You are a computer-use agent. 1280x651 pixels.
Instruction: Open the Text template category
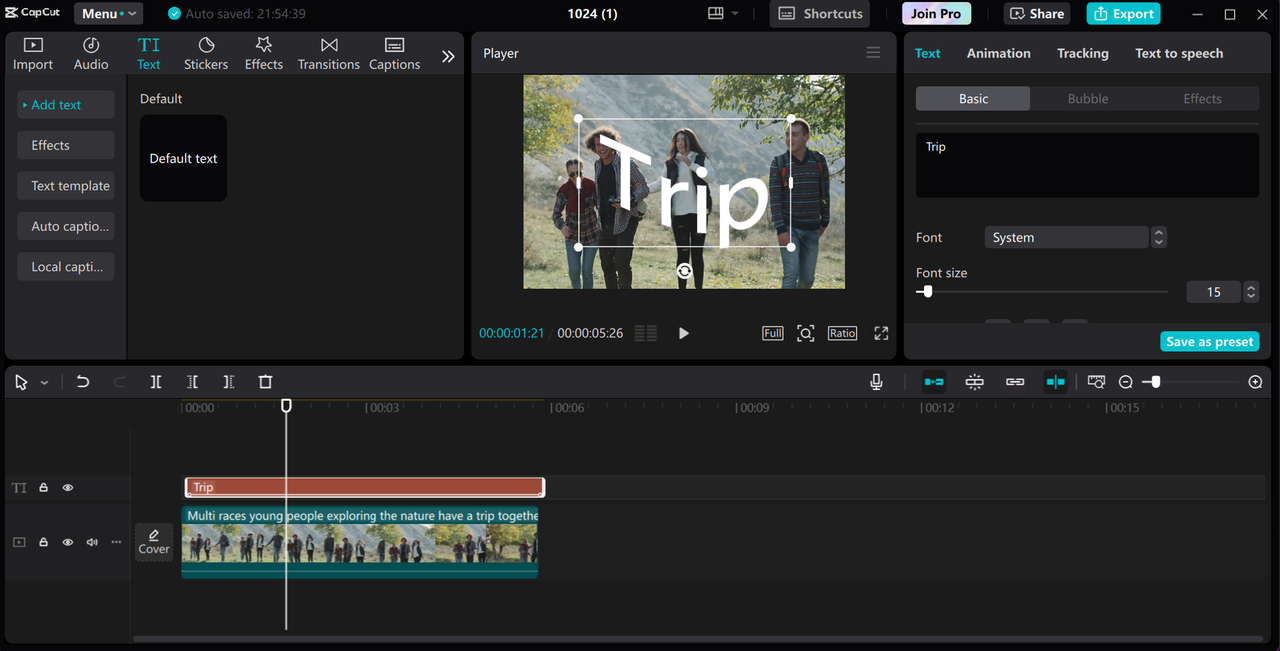click(x=66, y=186)
